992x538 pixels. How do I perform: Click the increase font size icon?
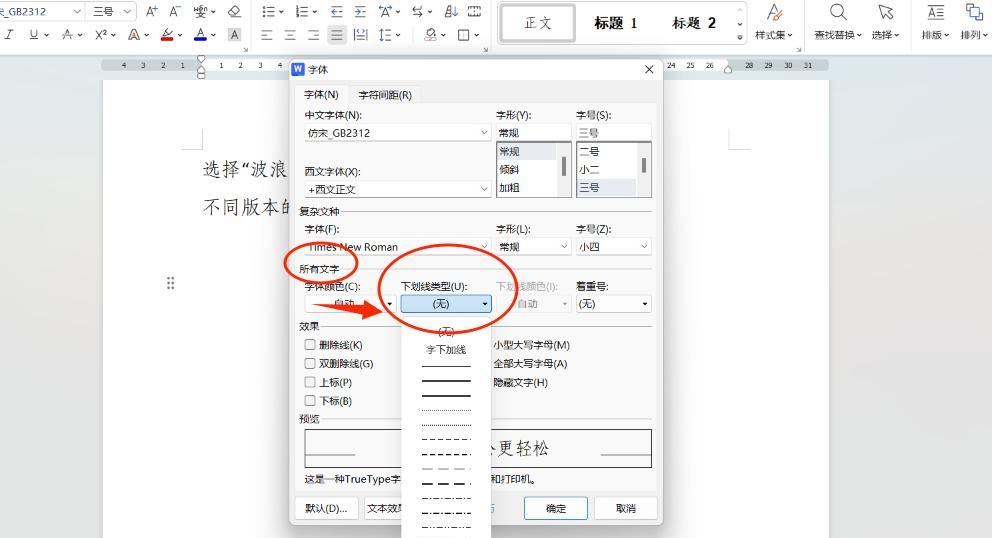151,11
